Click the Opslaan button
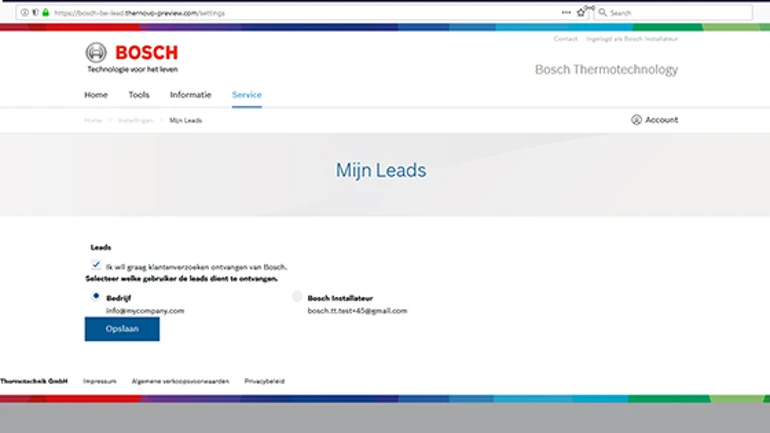 [122, 329]
